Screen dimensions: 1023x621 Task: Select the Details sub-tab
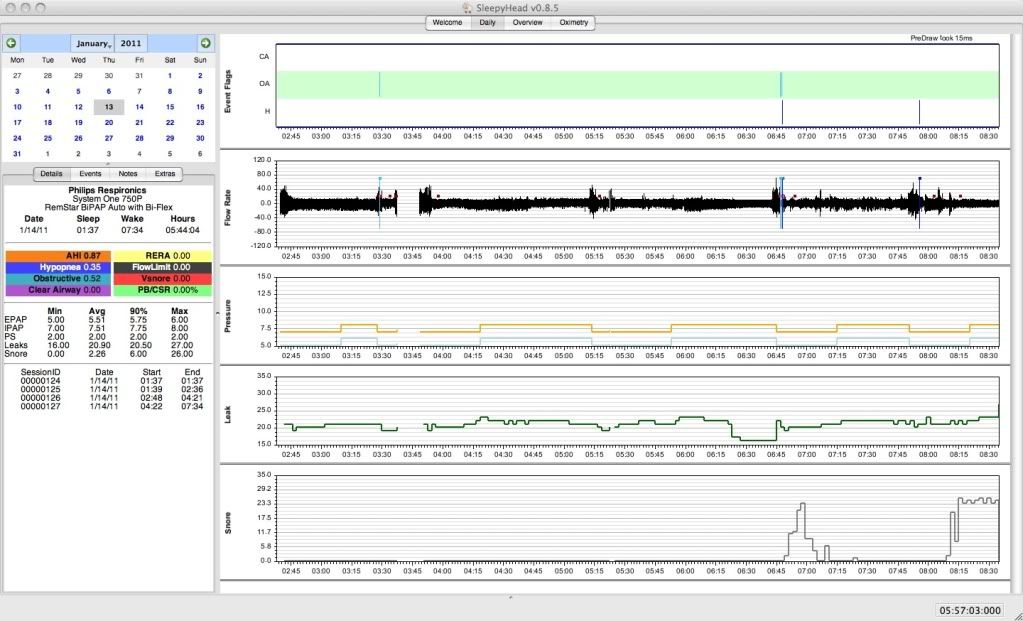point(51,174)
